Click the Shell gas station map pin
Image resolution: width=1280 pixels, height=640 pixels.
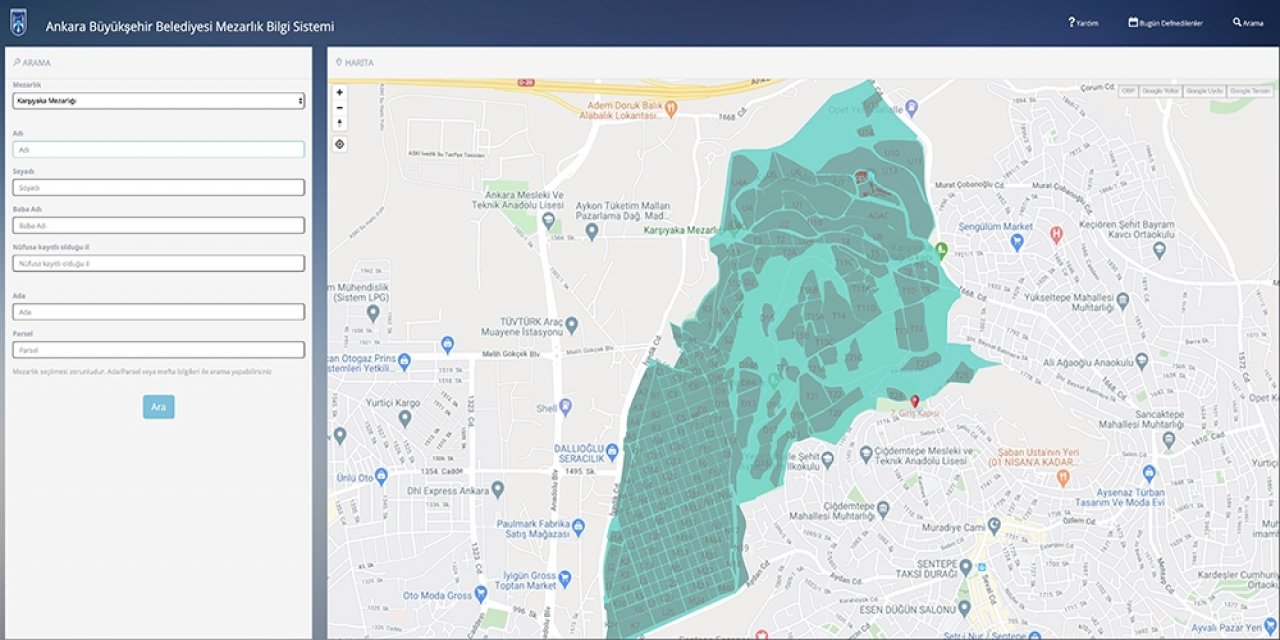[x=565, y=407]
